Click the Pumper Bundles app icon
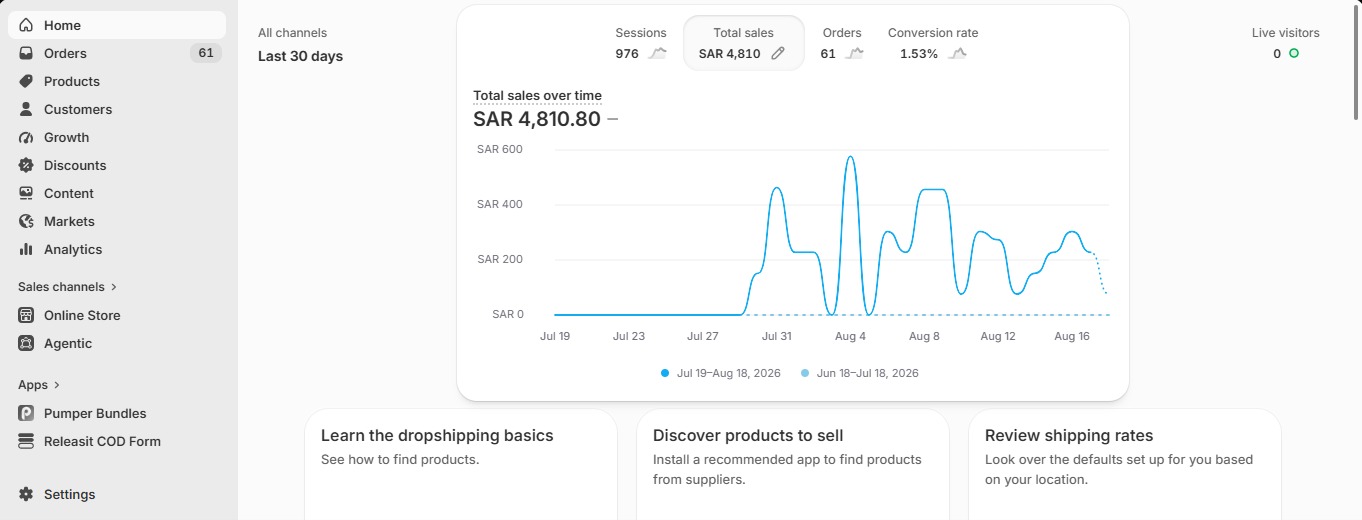The width and height of the screenshot is (1362, 520). point(26,413)
